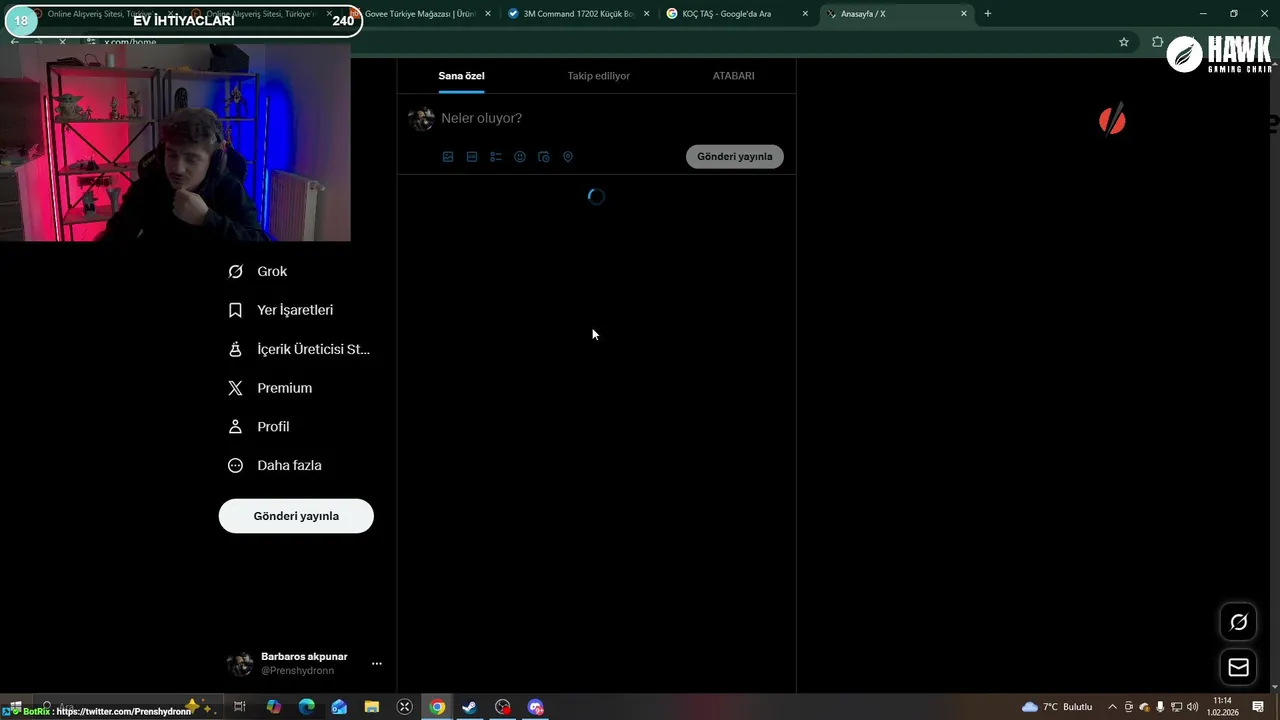Switch to the ATABARI tab
1280x720 pixels.
click(x=733, y=76)
